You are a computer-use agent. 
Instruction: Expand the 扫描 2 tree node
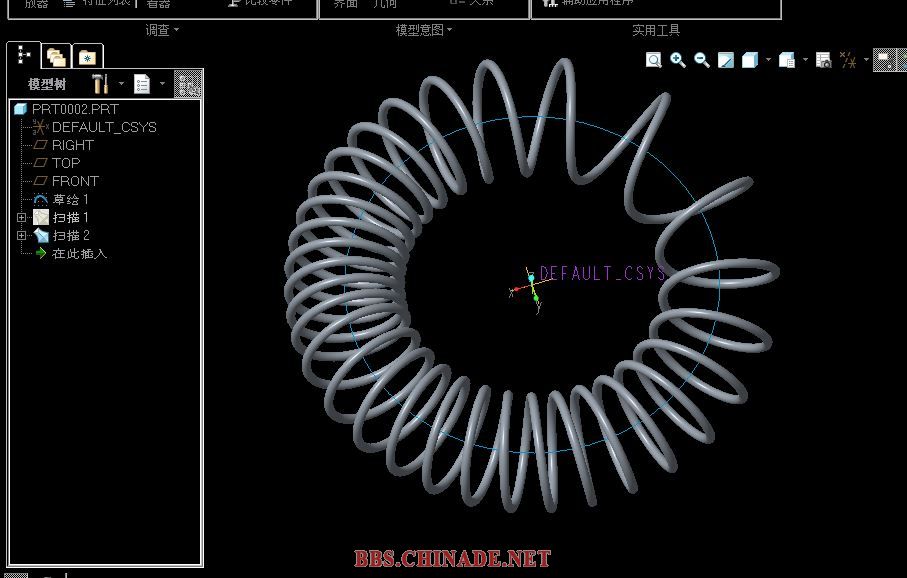[x=21, y=235]
